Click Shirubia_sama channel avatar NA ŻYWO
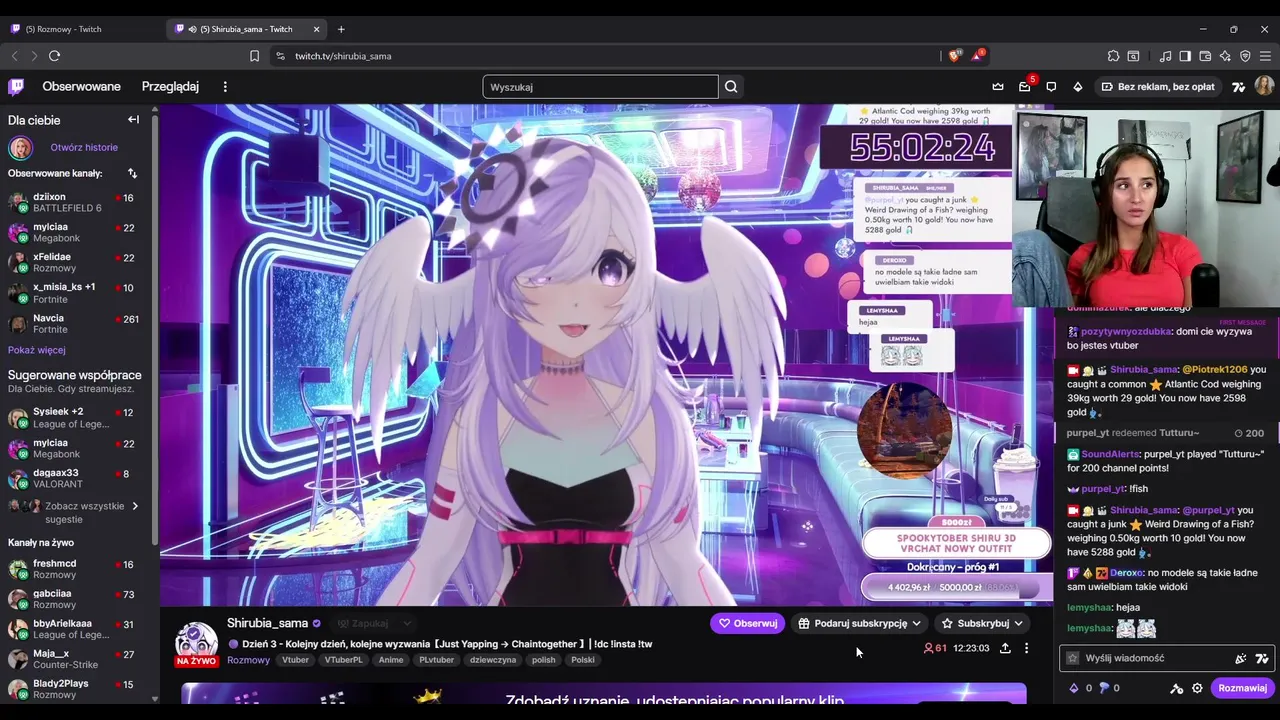Screen dimensions: 1280x720 point(197,644)
